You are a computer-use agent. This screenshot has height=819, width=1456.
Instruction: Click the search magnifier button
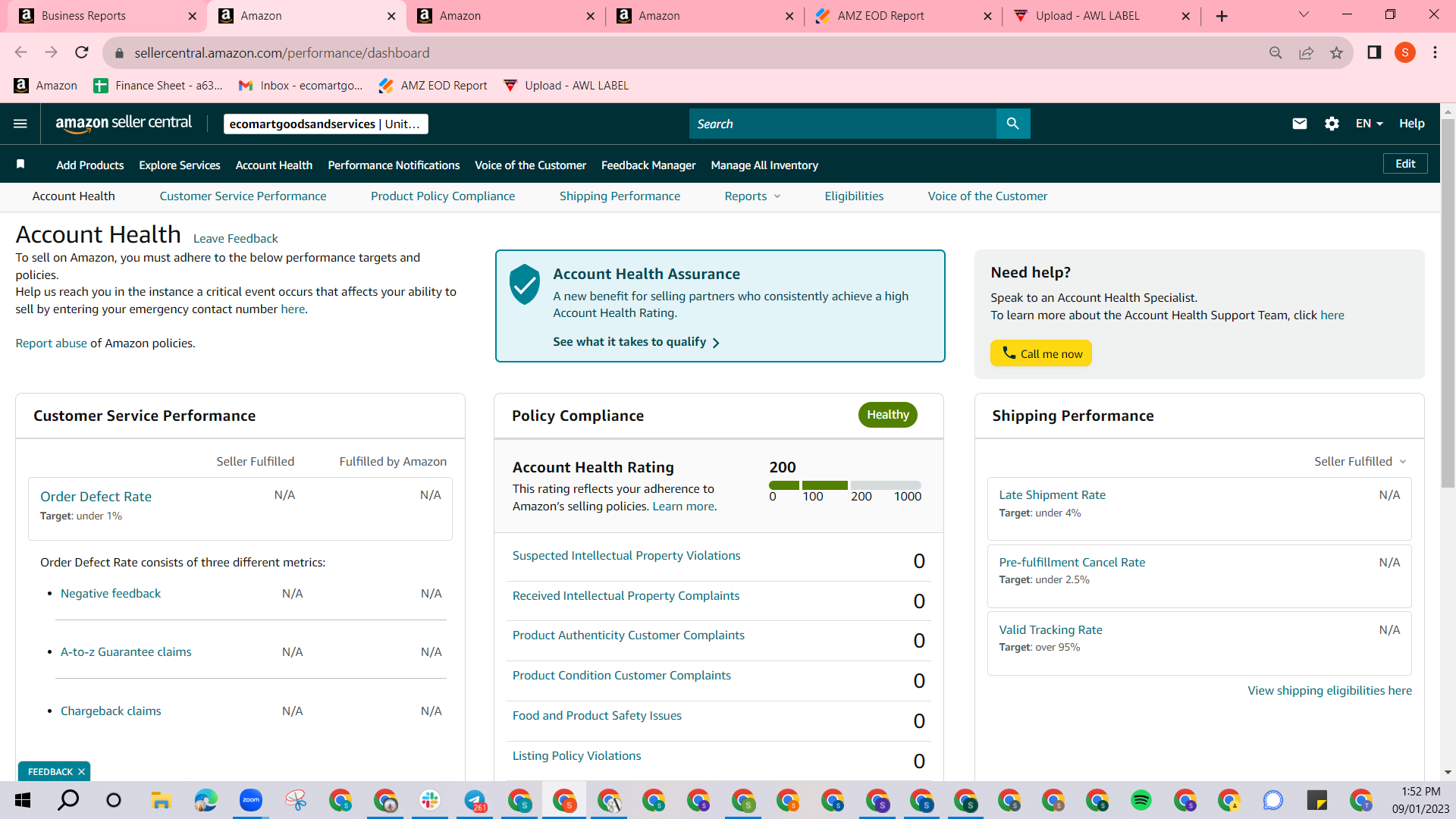pyautogui.click(x=1013, y=124)
